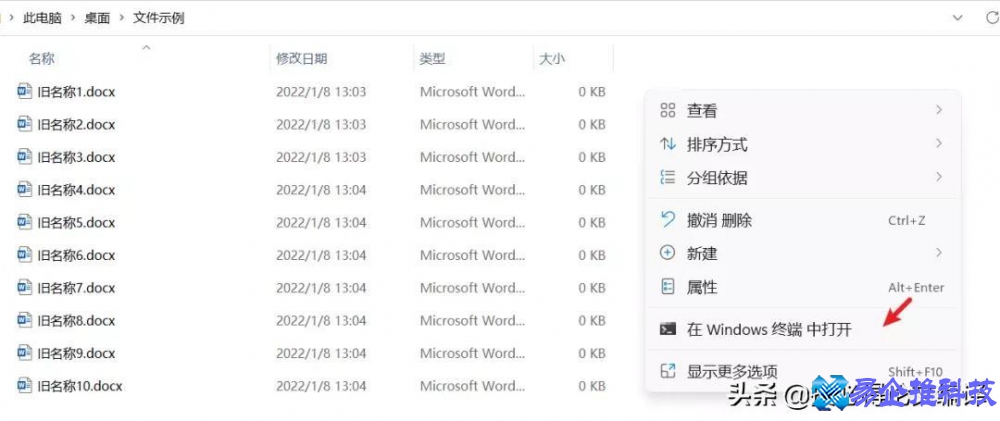1000x421 pixels.
Task: Click the Word icon of 旧名称6.docx
Action: (24, 255)
